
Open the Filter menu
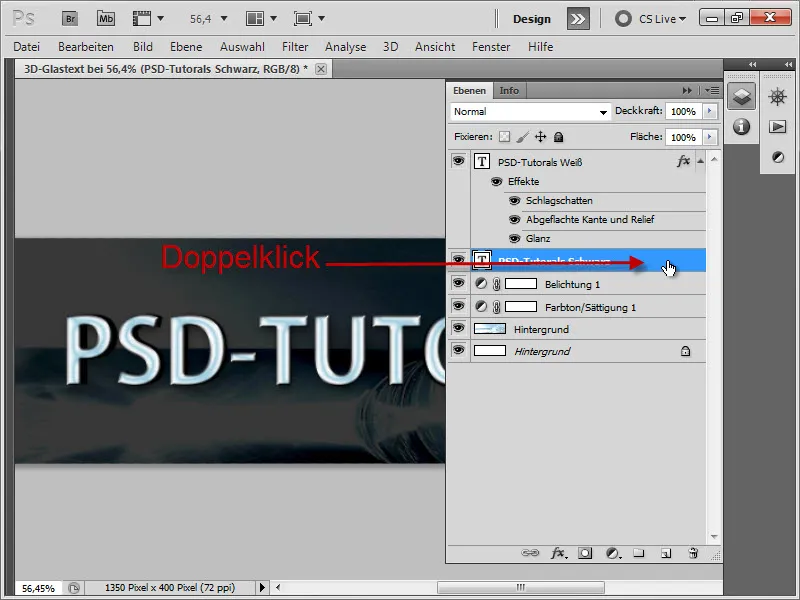[x=295, y=47]
